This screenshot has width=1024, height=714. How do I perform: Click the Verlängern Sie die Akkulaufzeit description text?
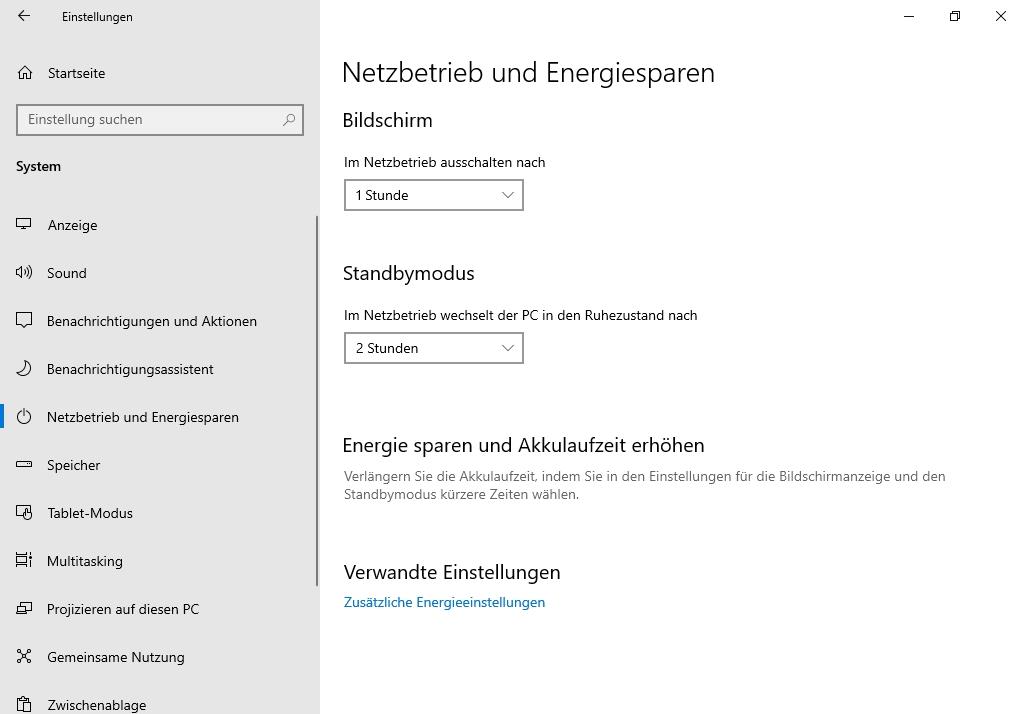click(x=645, y=485)
